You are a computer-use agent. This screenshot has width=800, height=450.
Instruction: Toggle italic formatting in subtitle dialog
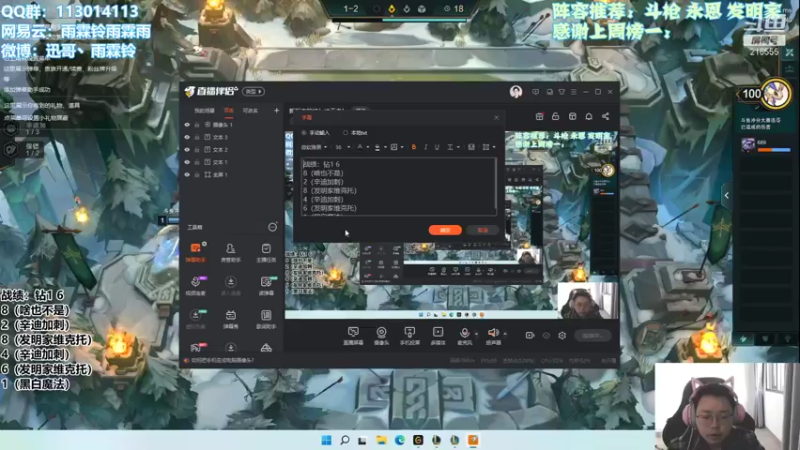click(x=426, y=147)
